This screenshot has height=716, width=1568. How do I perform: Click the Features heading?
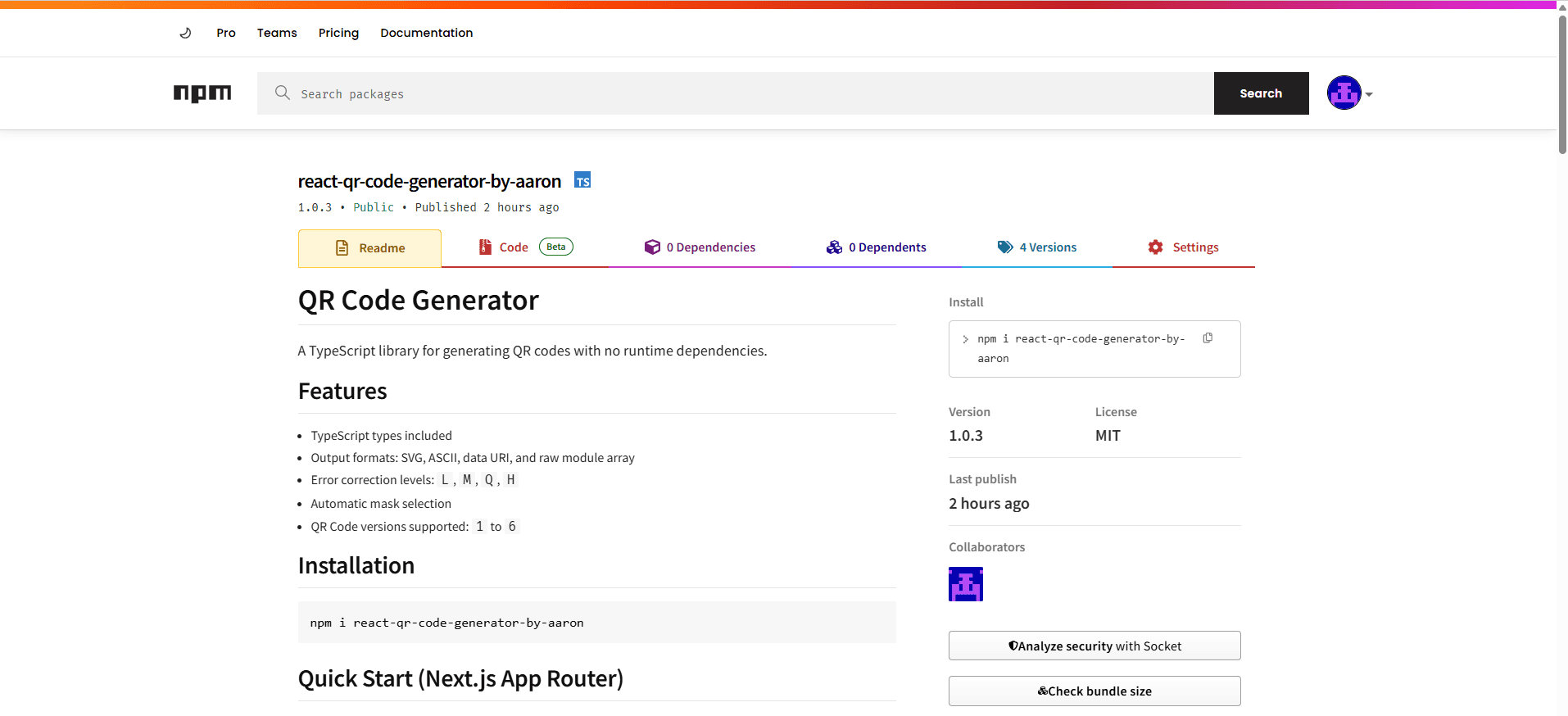coord(342,392)
